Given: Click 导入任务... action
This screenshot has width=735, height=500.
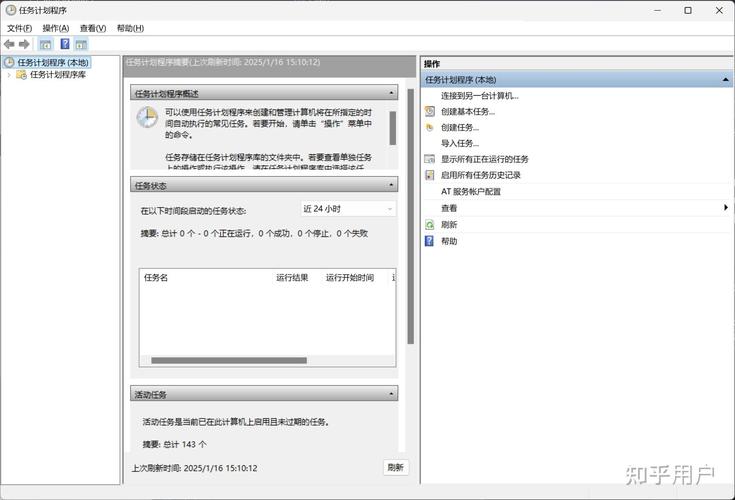Looking at the screenshot, I should (x=460, y=143).
